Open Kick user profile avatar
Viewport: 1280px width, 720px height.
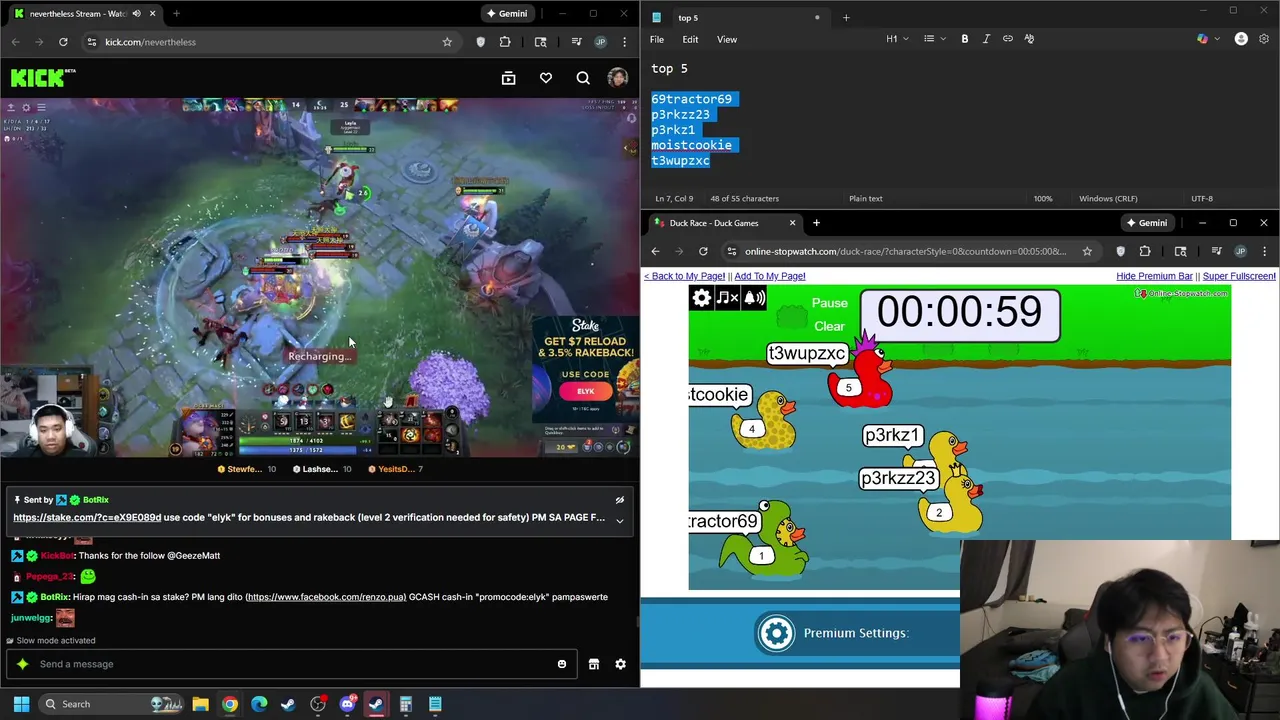[618, 78]
